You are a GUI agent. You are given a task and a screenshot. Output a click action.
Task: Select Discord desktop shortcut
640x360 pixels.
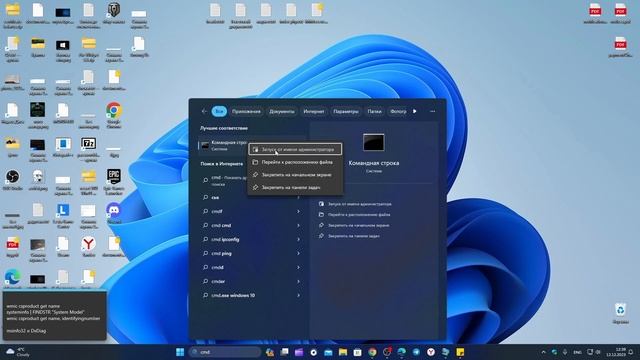tap(113, 213)
